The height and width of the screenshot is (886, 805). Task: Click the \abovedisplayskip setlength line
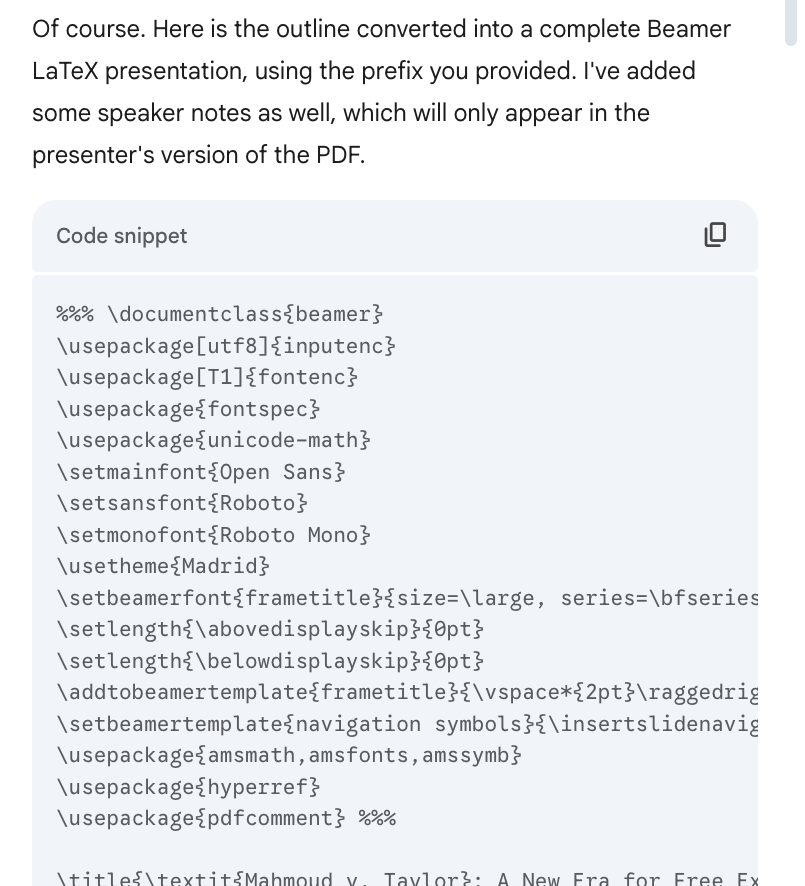point(270,629)
